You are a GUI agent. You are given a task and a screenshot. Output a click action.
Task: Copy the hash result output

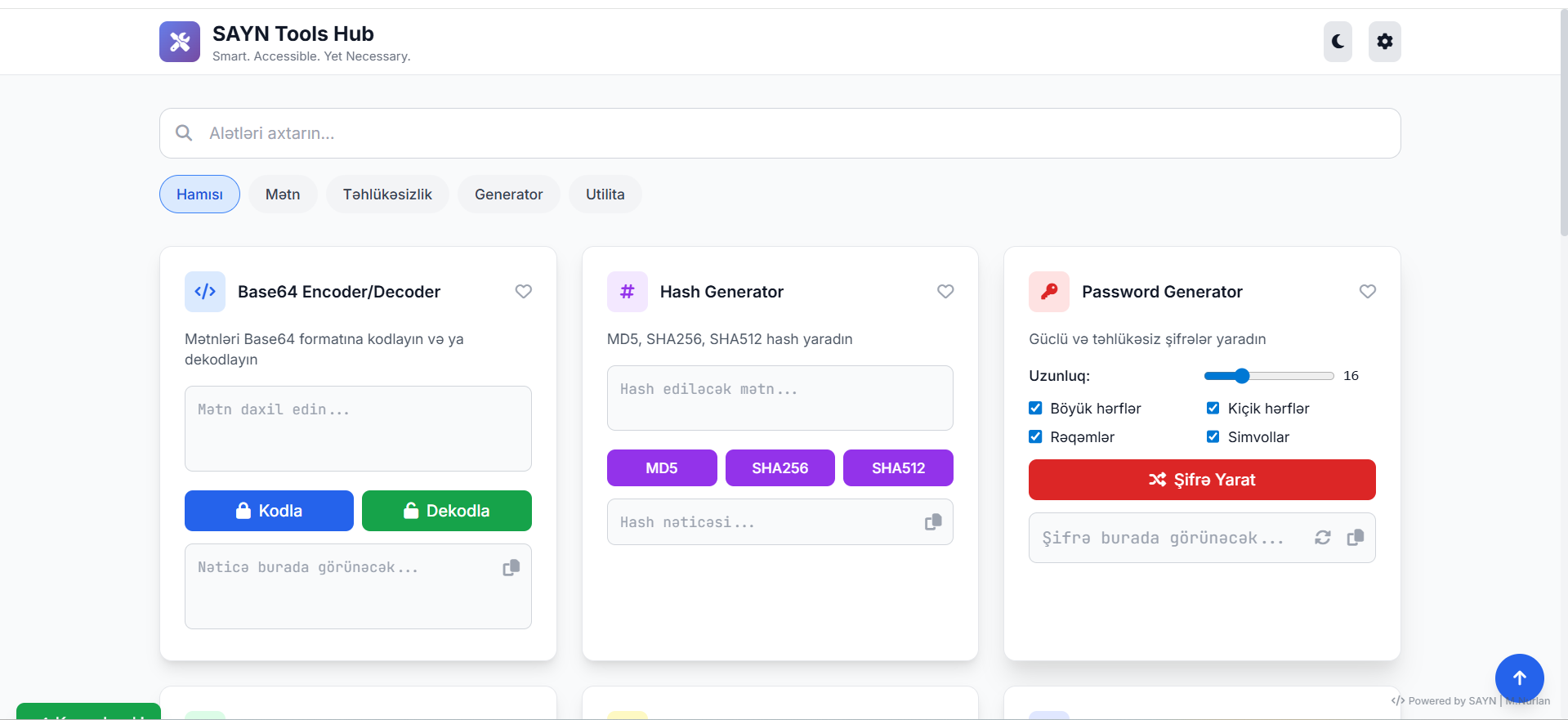932,522
